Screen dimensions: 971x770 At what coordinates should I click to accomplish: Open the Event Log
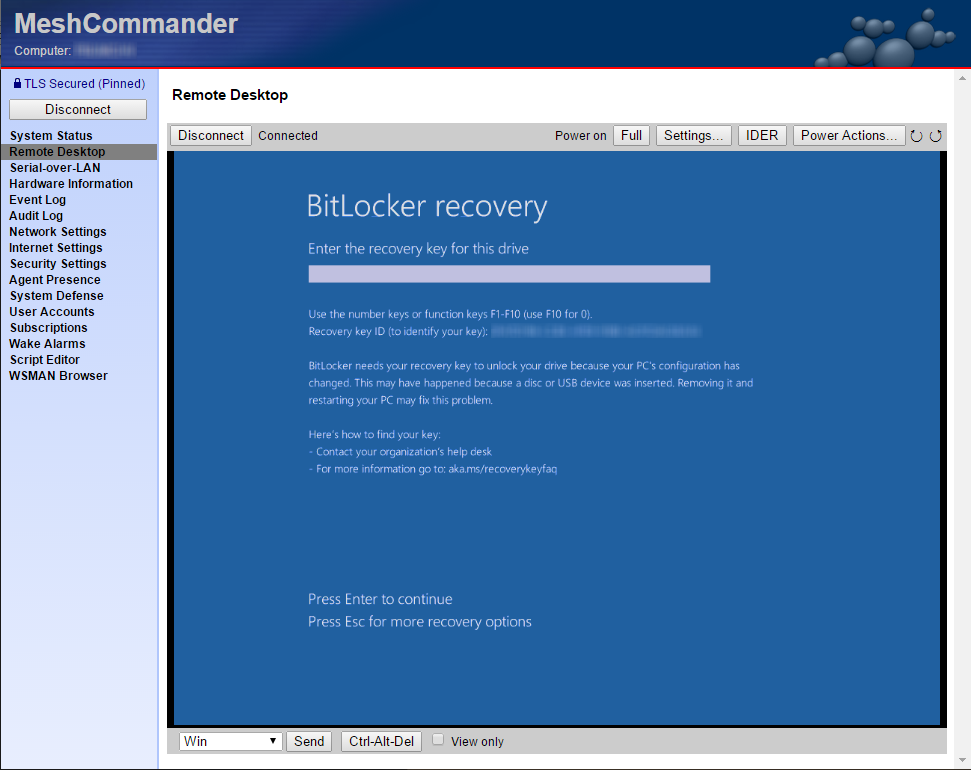37,200
